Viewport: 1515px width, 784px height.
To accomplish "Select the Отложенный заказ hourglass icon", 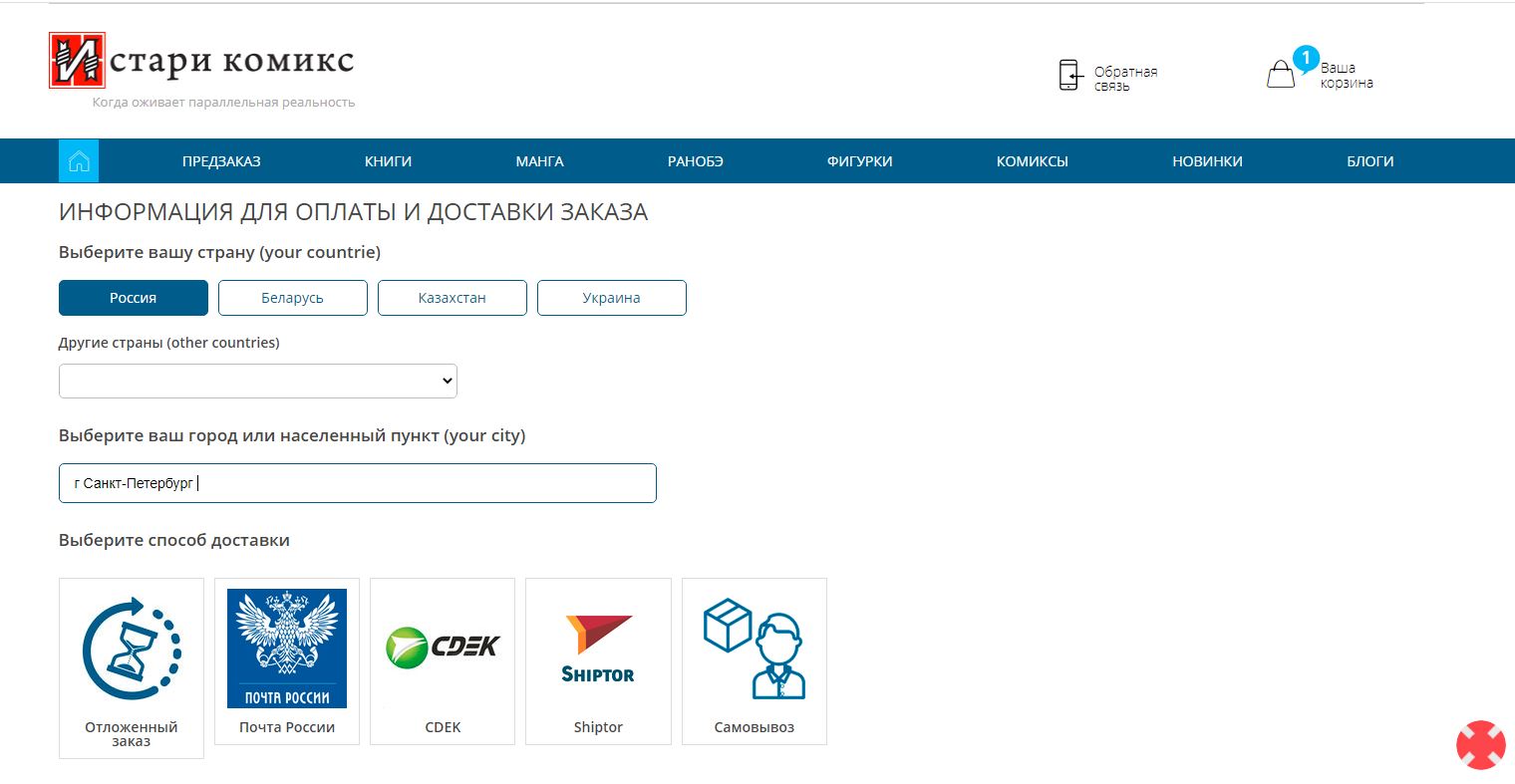I will tap(132, 649).
